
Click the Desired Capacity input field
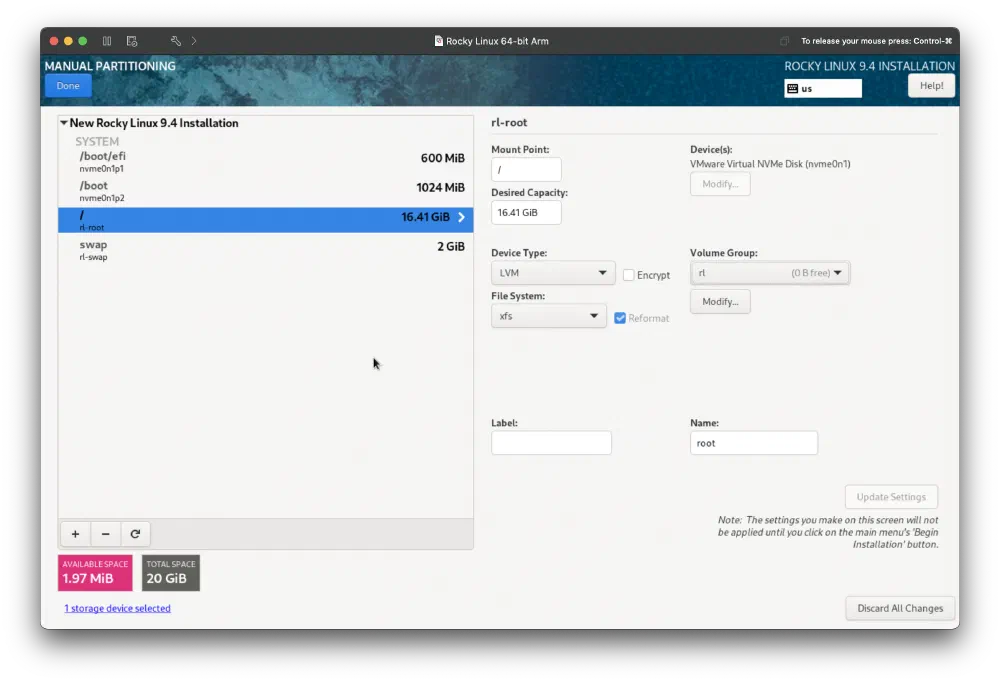(526, 212)
